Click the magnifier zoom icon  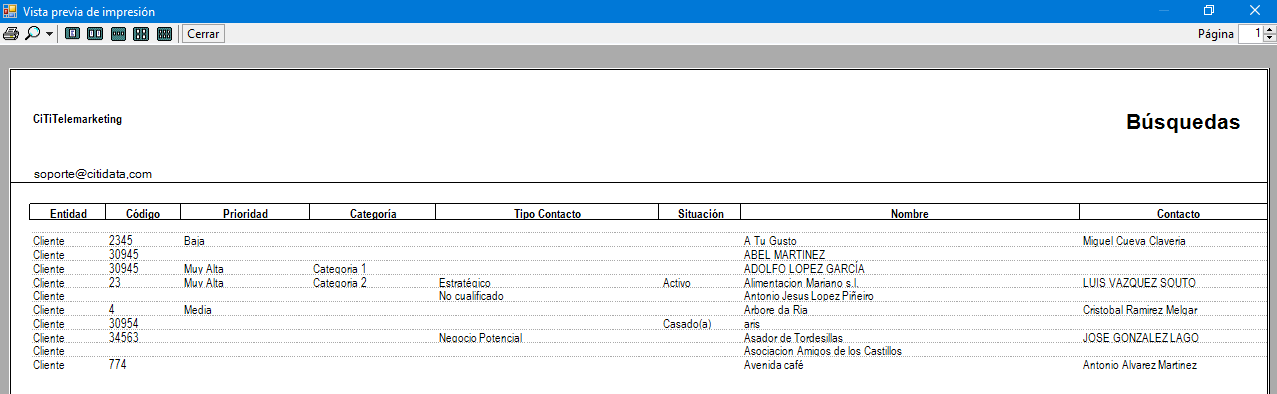click(x=33, y=33)
